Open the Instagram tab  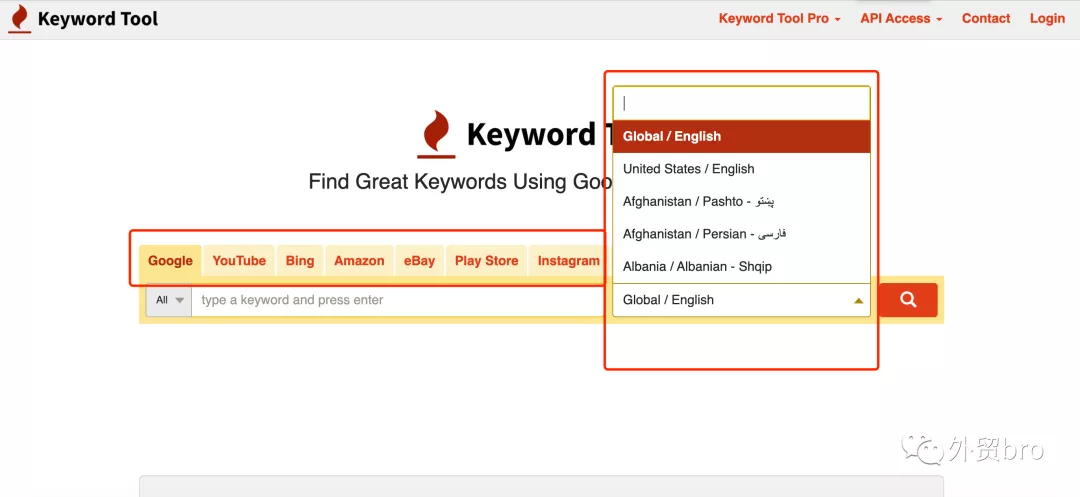coord(568,261)
